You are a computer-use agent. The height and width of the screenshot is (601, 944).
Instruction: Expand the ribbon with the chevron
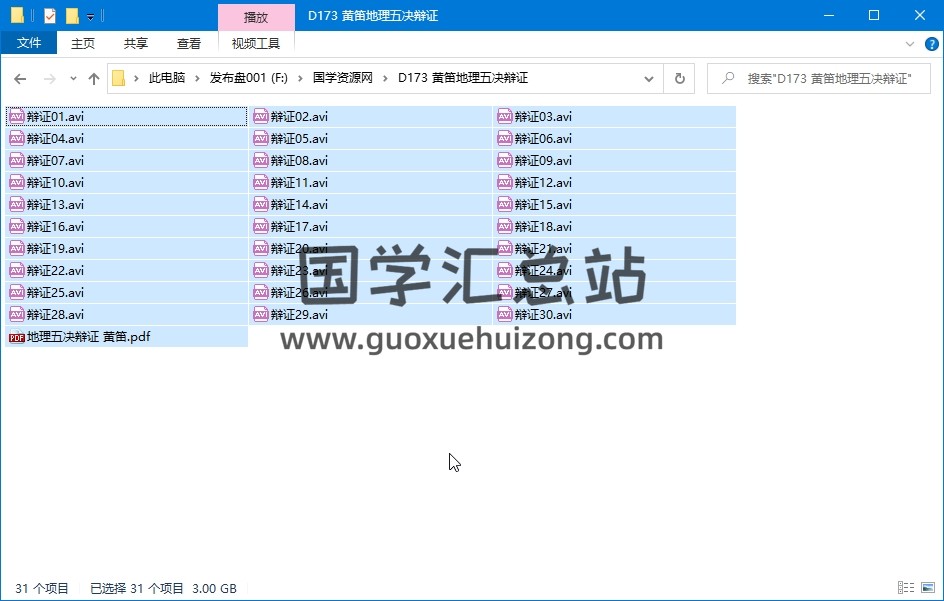click(909, 44)
